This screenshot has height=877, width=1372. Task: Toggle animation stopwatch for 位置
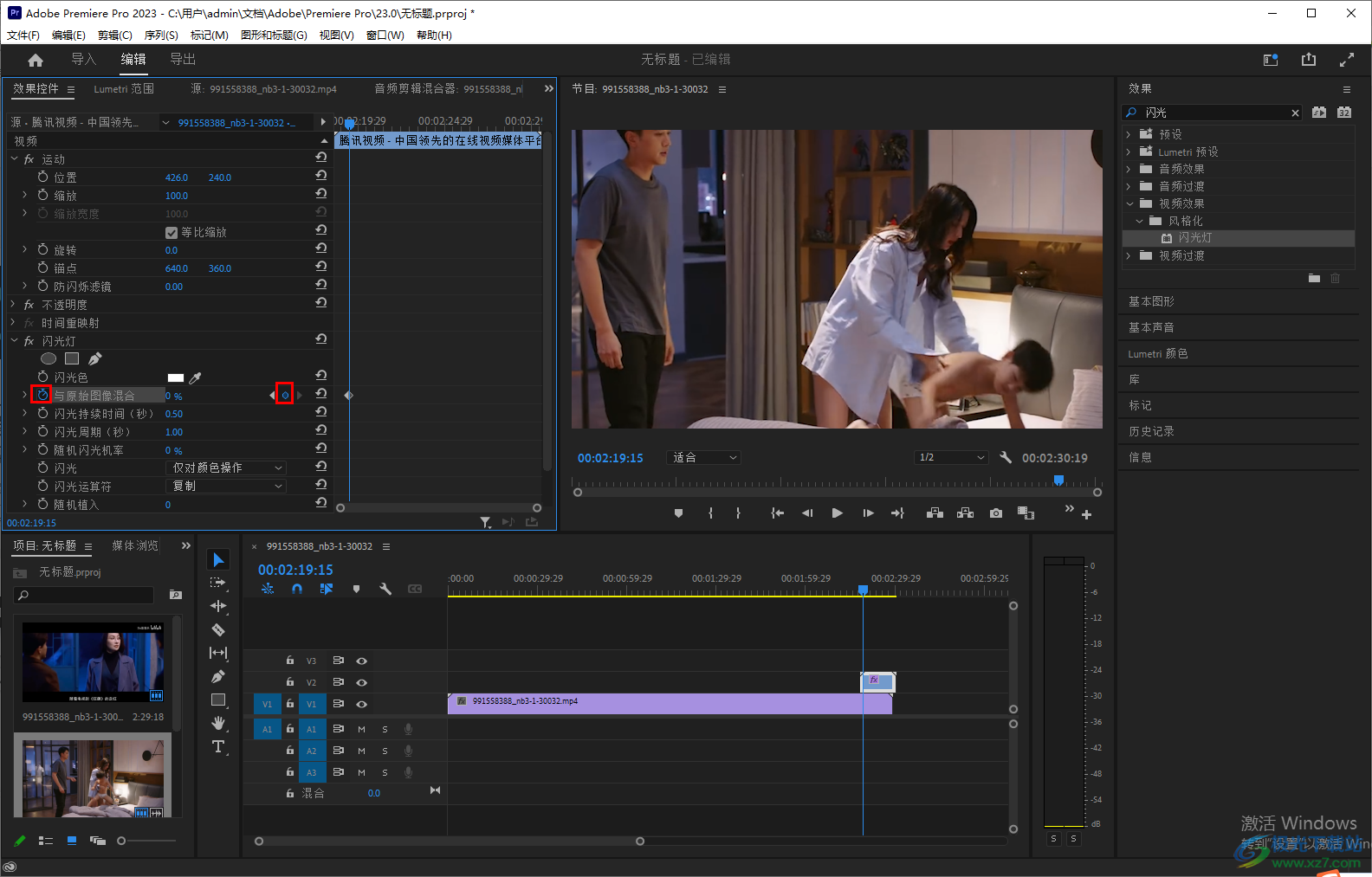point(42,177)
